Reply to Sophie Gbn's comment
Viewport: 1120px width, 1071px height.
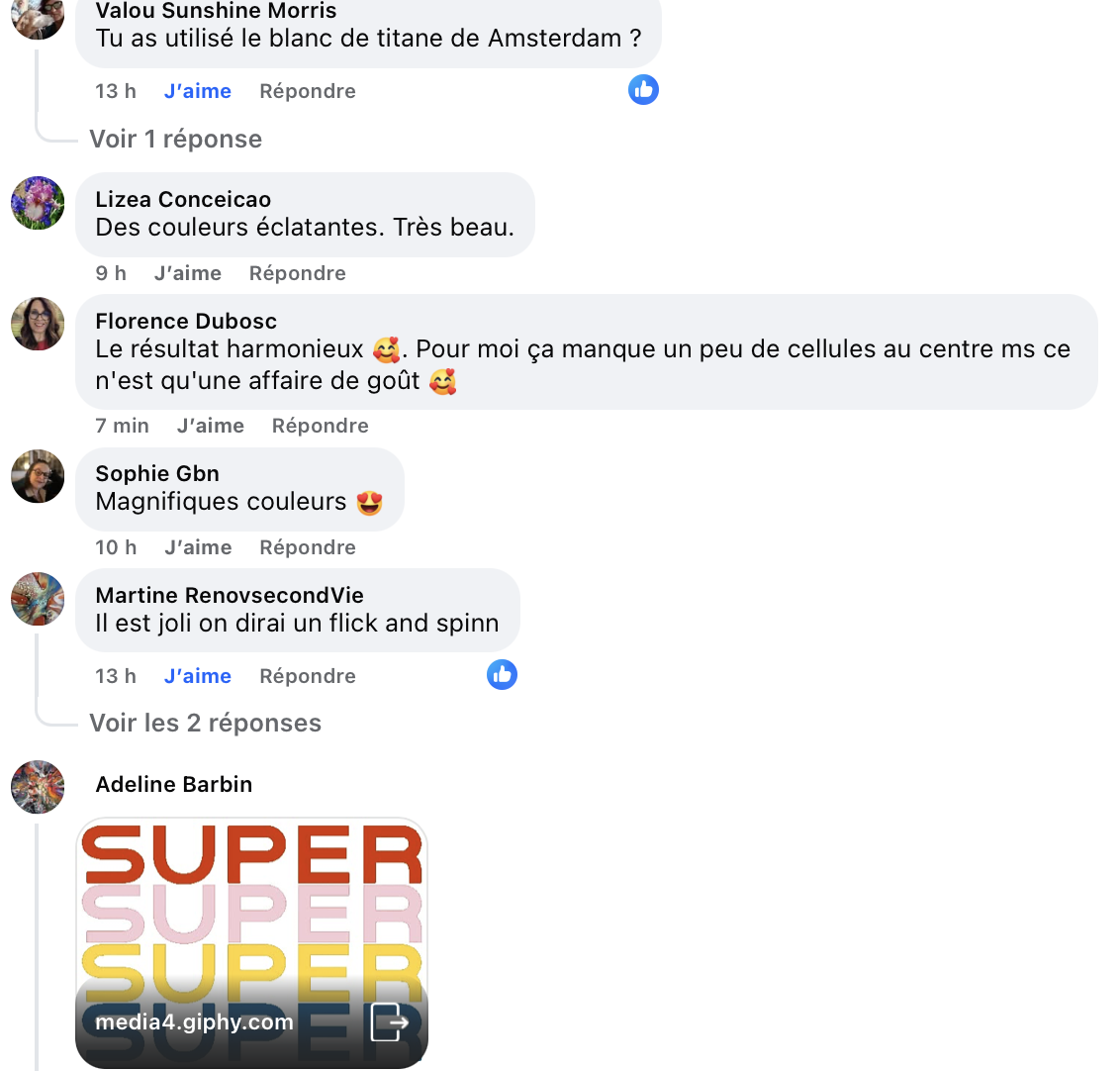coord(308,547)
